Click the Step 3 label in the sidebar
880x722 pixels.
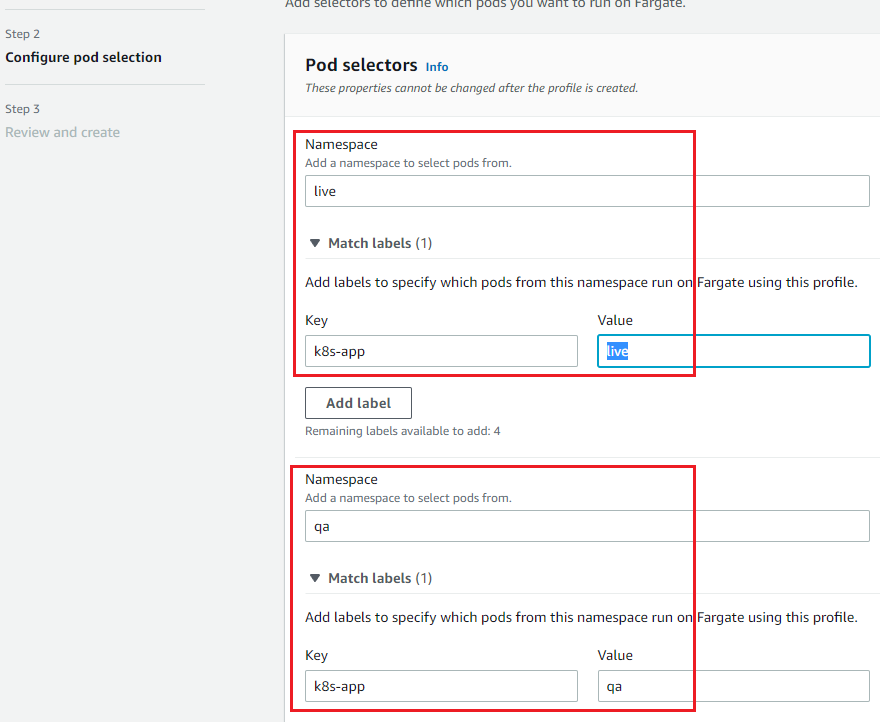[22, 109]
